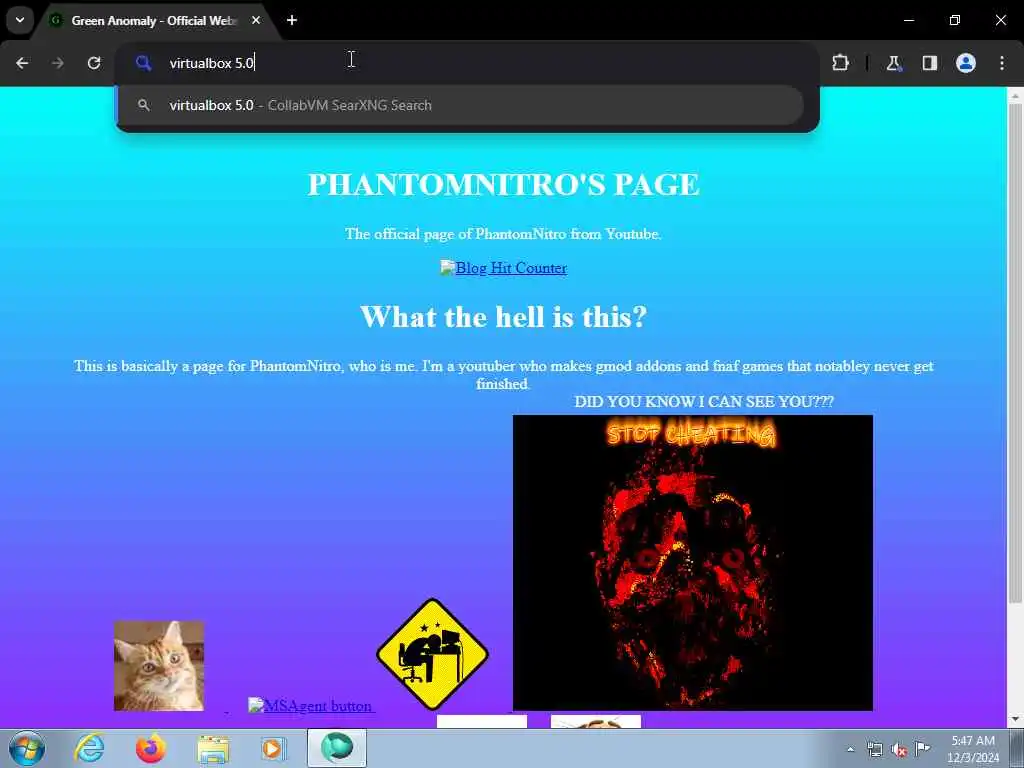Click the scrollbar up arrow

[x=1015, y=95]
